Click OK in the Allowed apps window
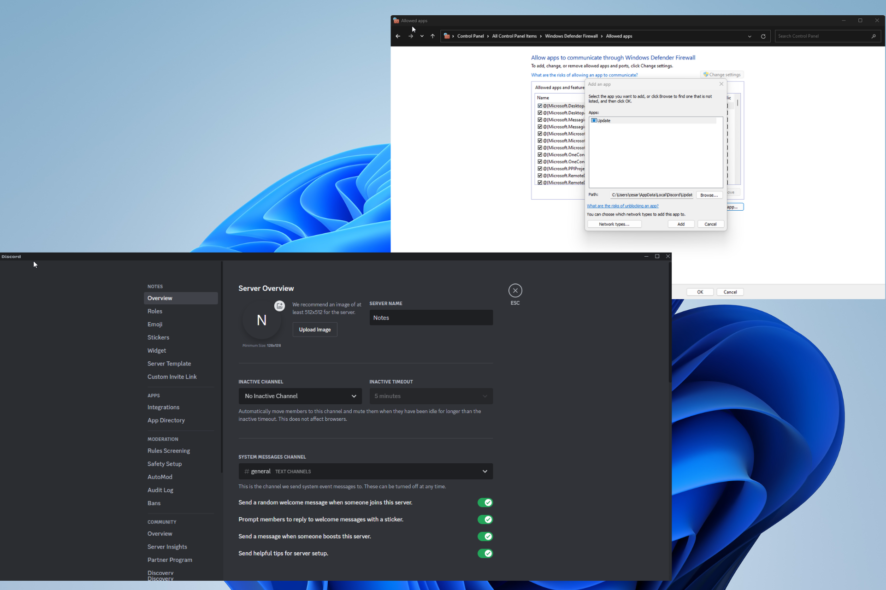The image size is (886, 590). tap(700, 292)
